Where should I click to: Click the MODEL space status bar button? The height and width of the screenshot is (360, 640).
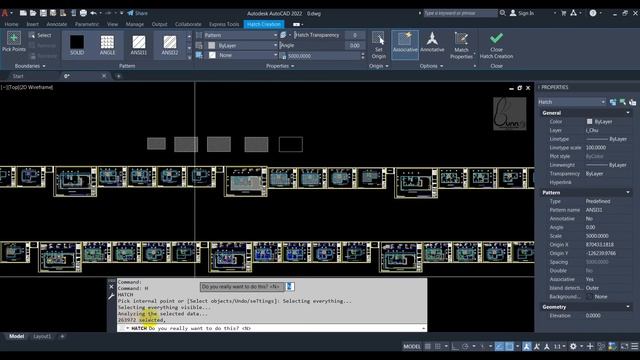(412, 347)
